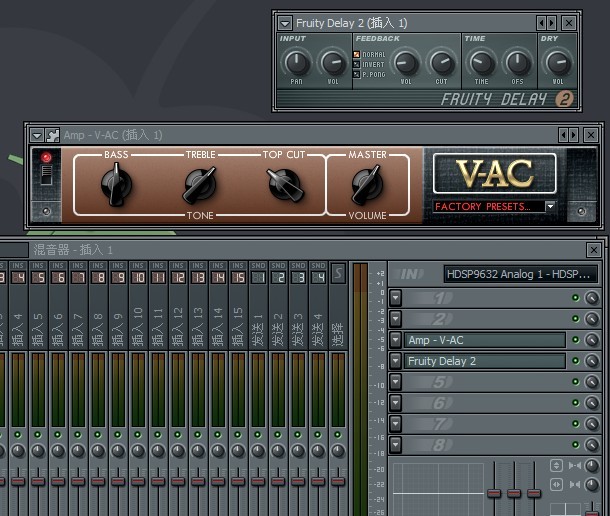Click the mixer EQ graph display
The image size is (610, 516).
[438, 490]
